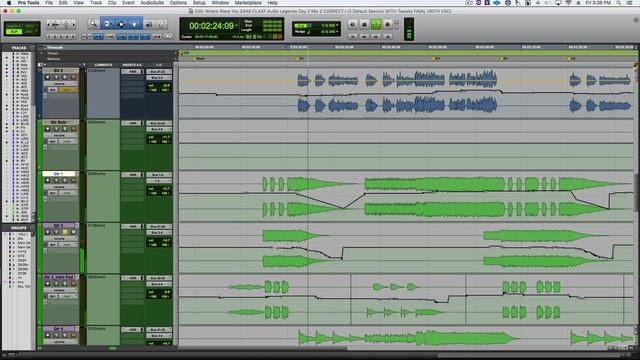The width and height of the screenshot is (640, 360).
Task: Click the Rewind transport button
Action: pyautogui.click(x=364, y=36)
